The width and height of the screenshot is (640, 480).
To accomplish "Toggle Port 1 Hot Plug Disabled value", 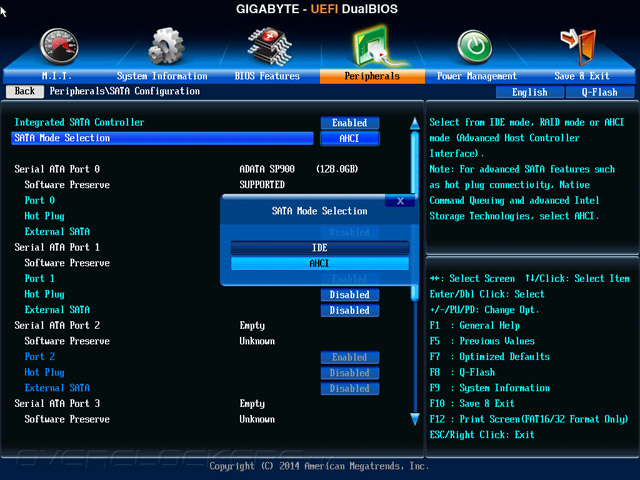I will pos(350,295).
